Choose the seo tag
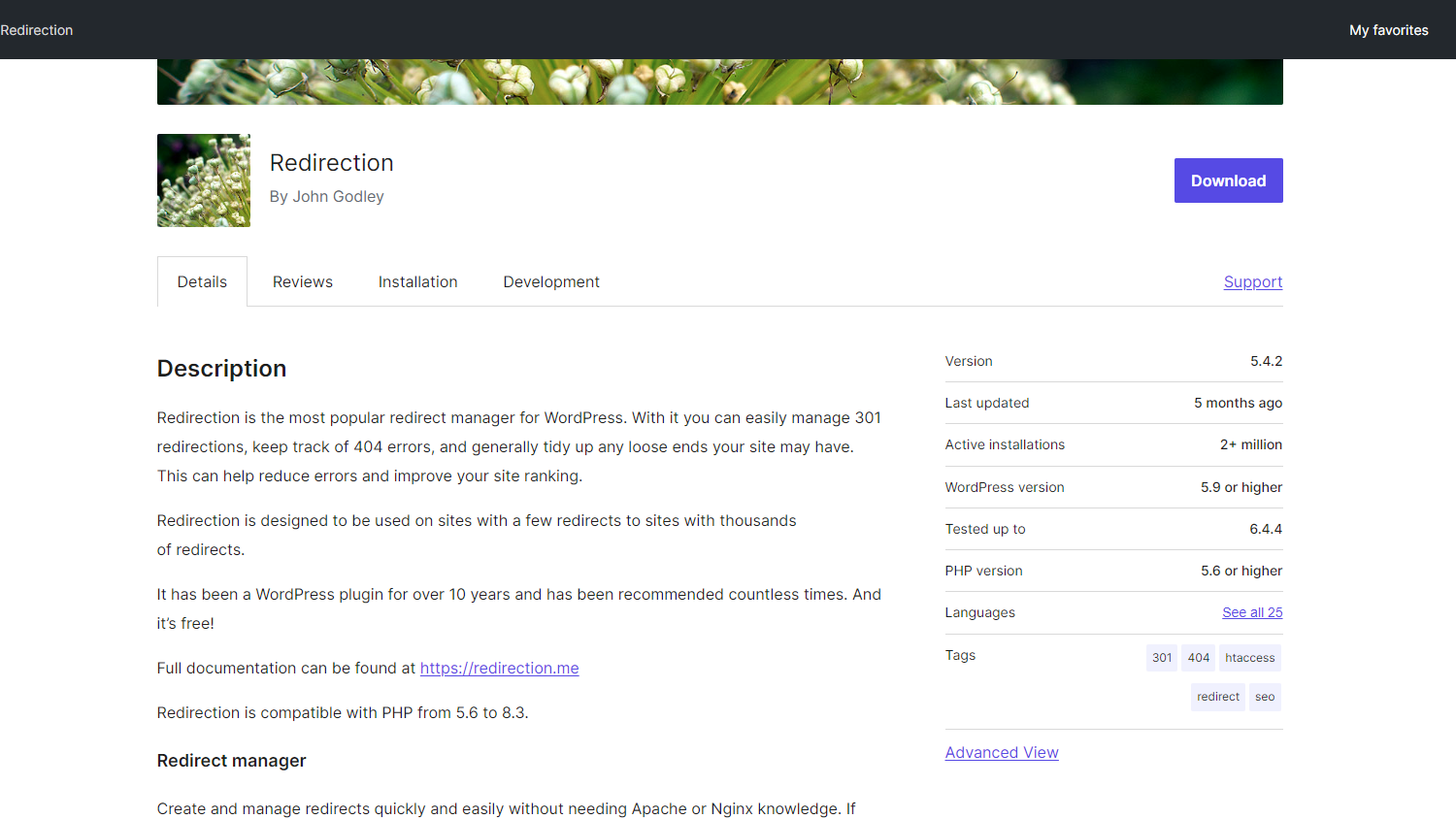The width and height of the screenshot is (1456, 819). point(1265,697)
